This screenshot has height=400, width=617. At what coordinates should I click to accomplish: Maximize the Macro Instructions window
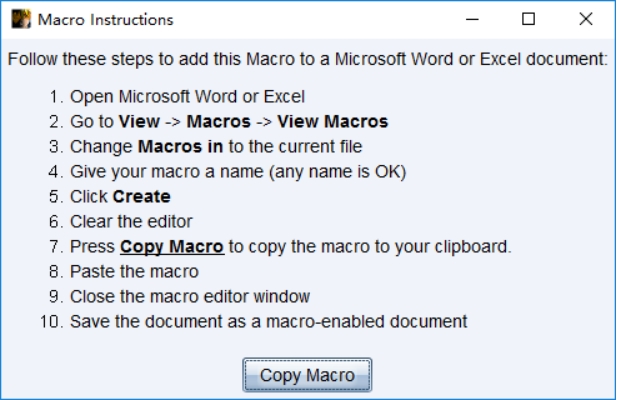pyautogui.click(x=529, y=19)
